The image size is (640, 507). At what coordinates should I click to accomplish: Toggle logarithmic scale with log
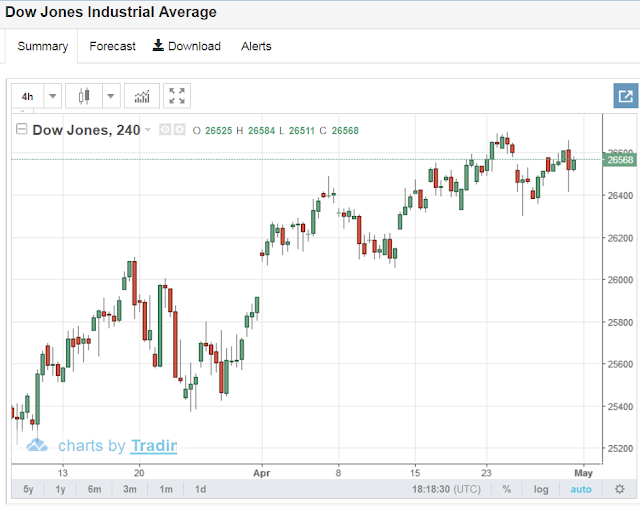pyautogui.click(x=541, y=489)
